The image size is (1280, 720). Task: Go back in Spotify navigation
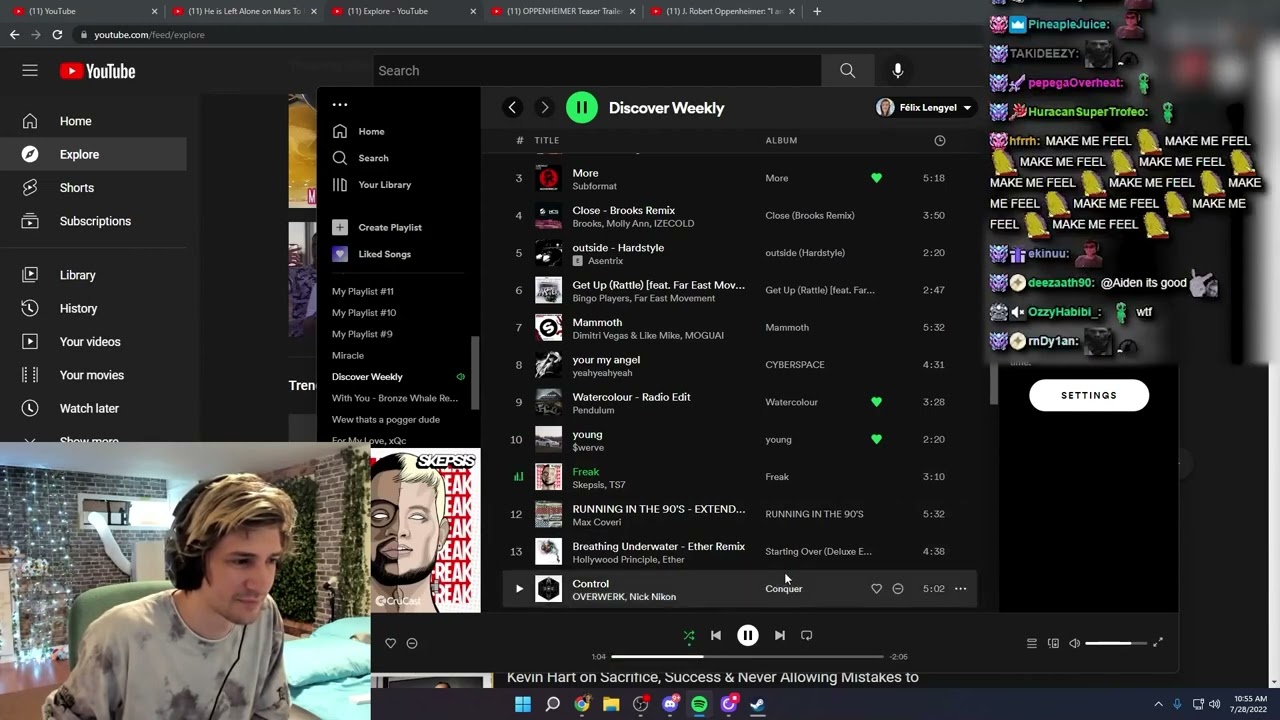pyautogui.click(x=512, y=108)
